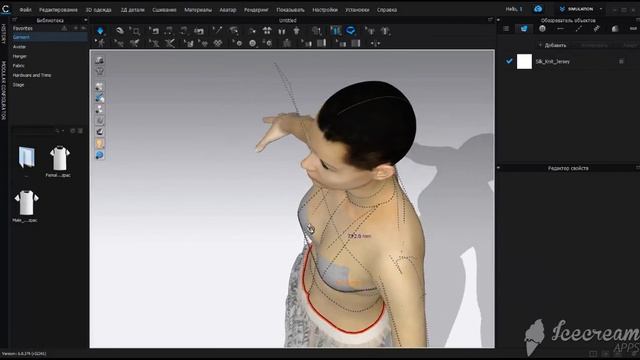Viewport: 640px width, 360px height.
Task: Click the Добавить button
Action: (553, 45)
